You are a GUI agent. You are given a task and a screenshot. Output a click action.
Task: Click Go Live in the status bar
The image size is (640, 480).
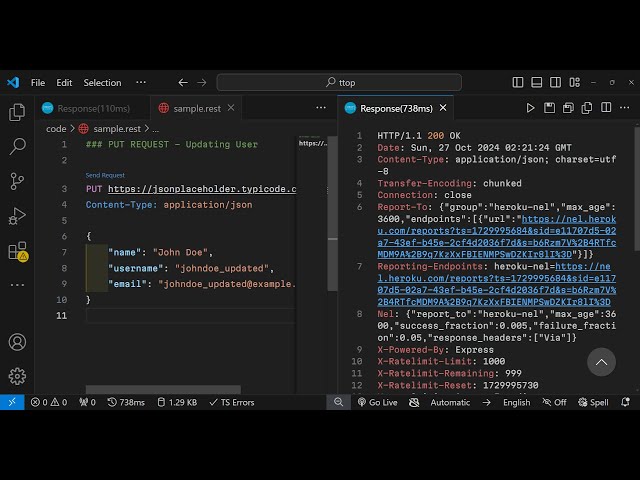tap(376, 402)
